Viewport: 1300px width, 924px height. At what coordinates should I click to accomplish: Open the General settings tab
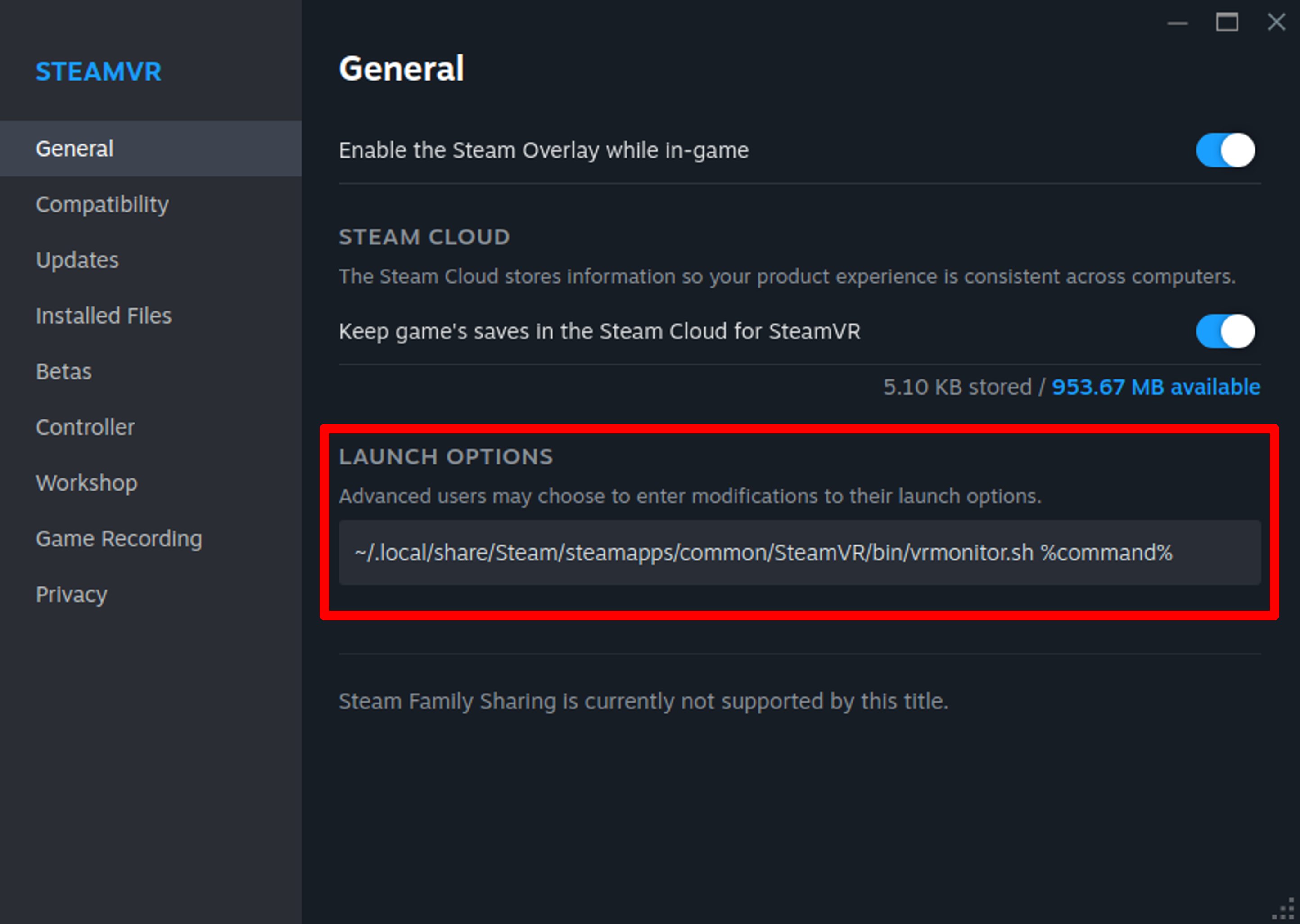[75, 149]
